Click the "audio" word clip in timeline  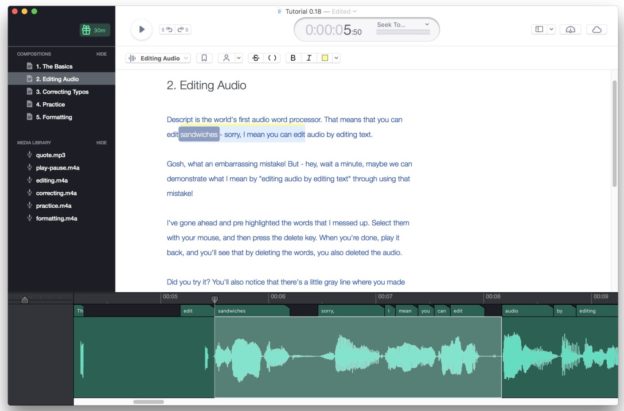coord(527,311)
